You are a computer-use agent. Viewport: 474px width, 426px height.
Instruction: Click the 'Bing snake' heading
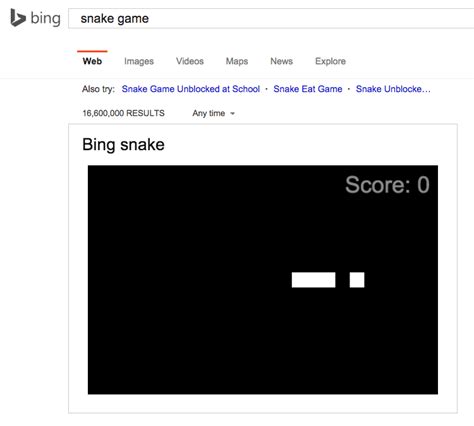(123, 145)
